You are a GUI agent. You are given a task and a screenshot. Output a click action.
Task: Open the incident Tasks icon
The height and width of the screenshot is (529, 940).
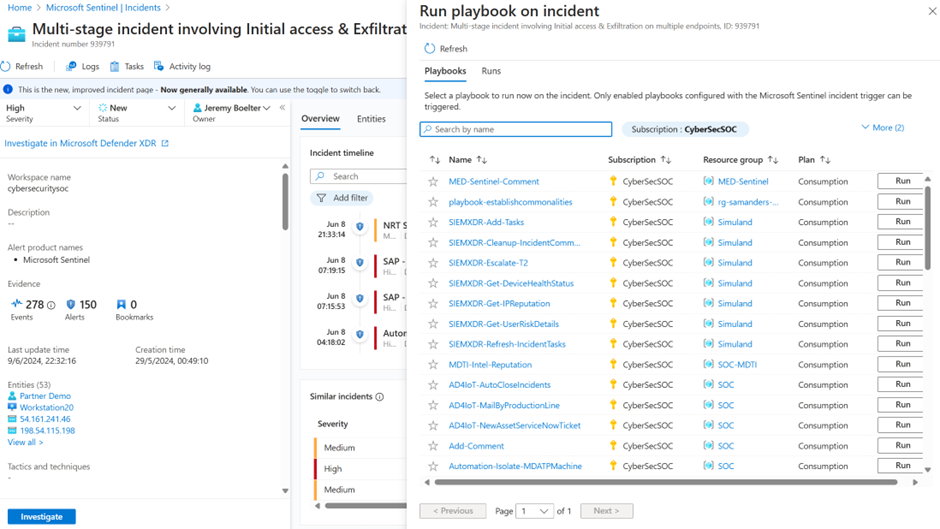coord(115,66)
